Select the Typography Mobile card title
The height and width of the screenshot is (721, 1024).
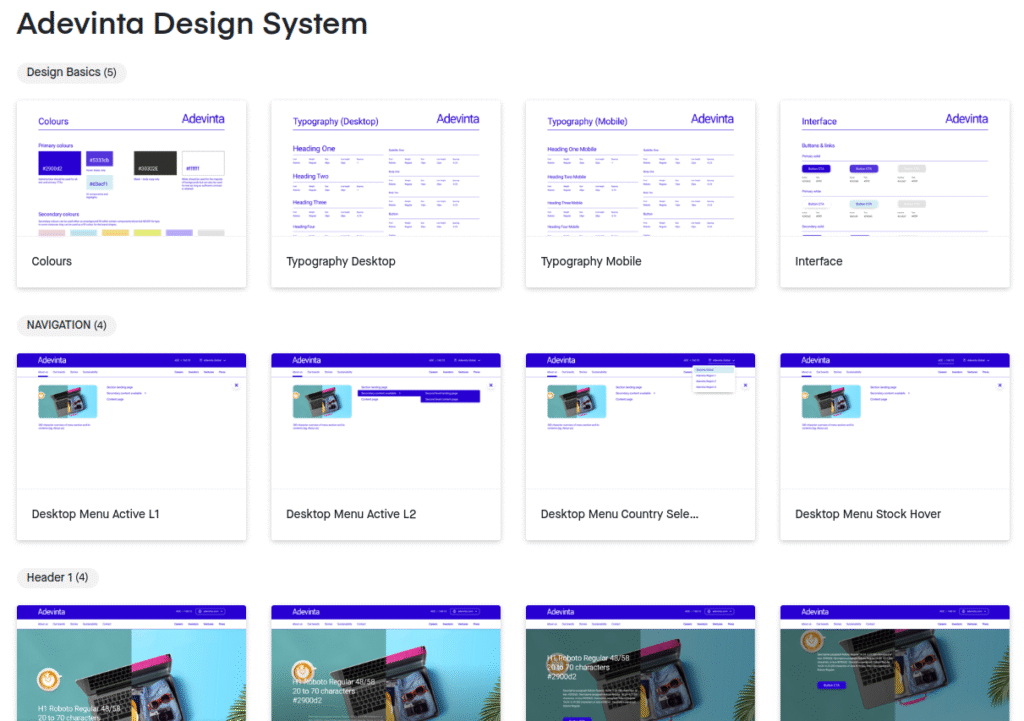591,261
